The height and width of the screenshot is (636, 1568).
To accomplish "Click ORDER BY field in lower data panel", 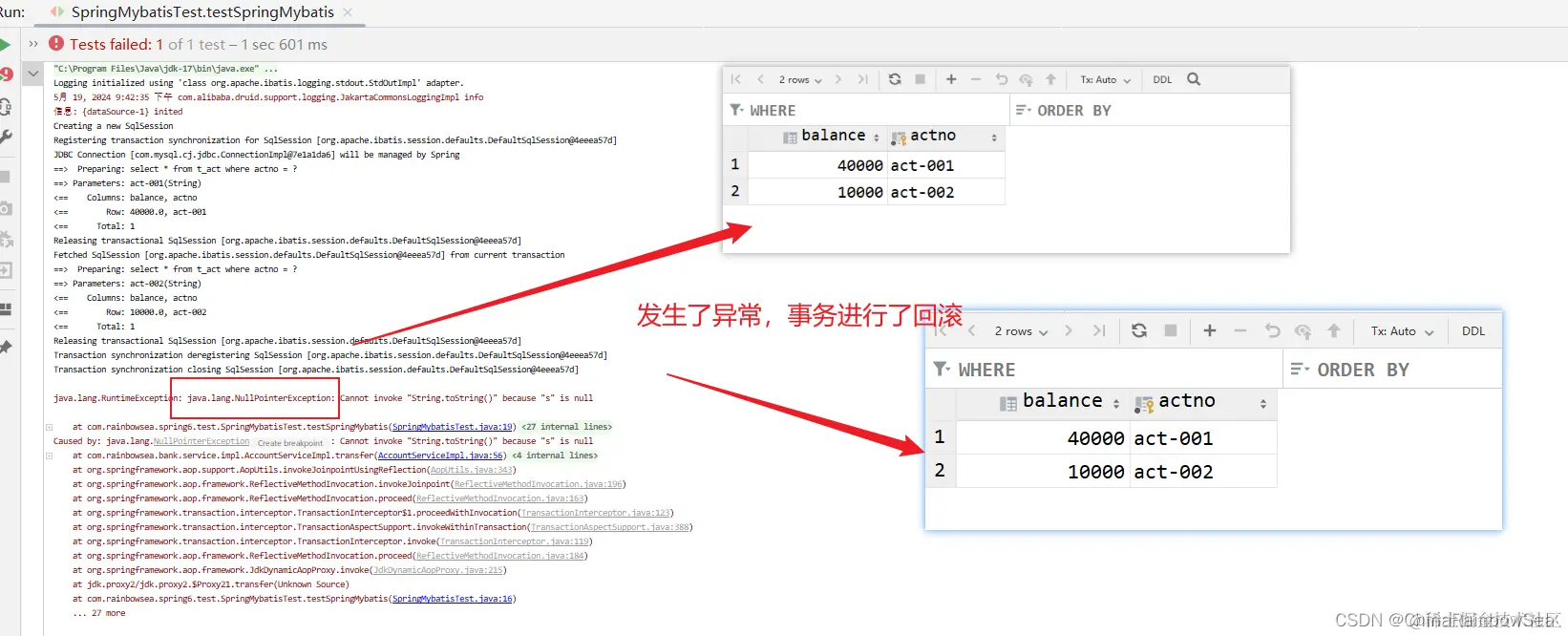I will [1392, 369].
